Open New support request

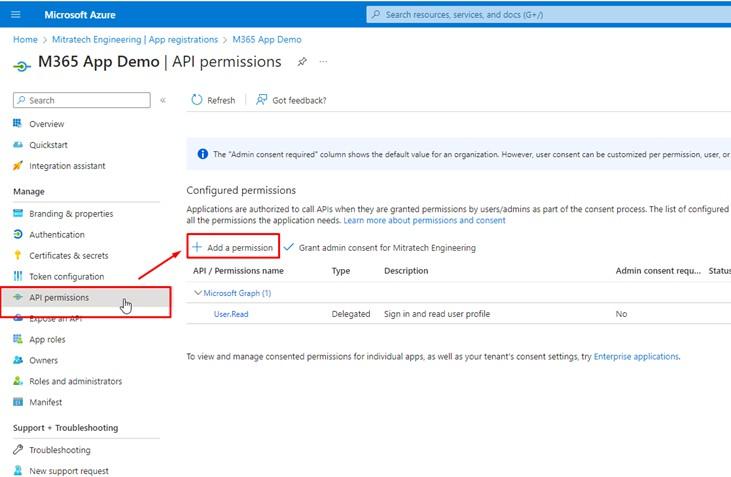coord(69,471)
